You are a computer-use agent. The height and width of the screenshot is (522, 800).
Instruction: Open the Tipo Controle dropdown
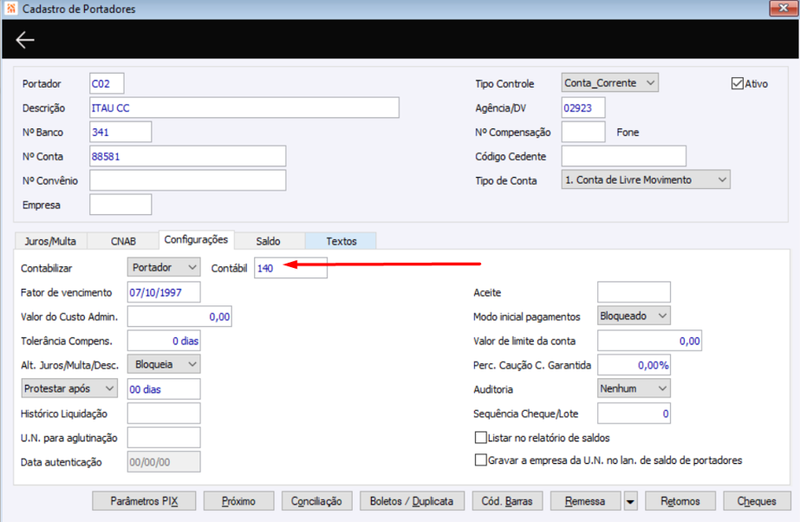[x=610, y=83]
